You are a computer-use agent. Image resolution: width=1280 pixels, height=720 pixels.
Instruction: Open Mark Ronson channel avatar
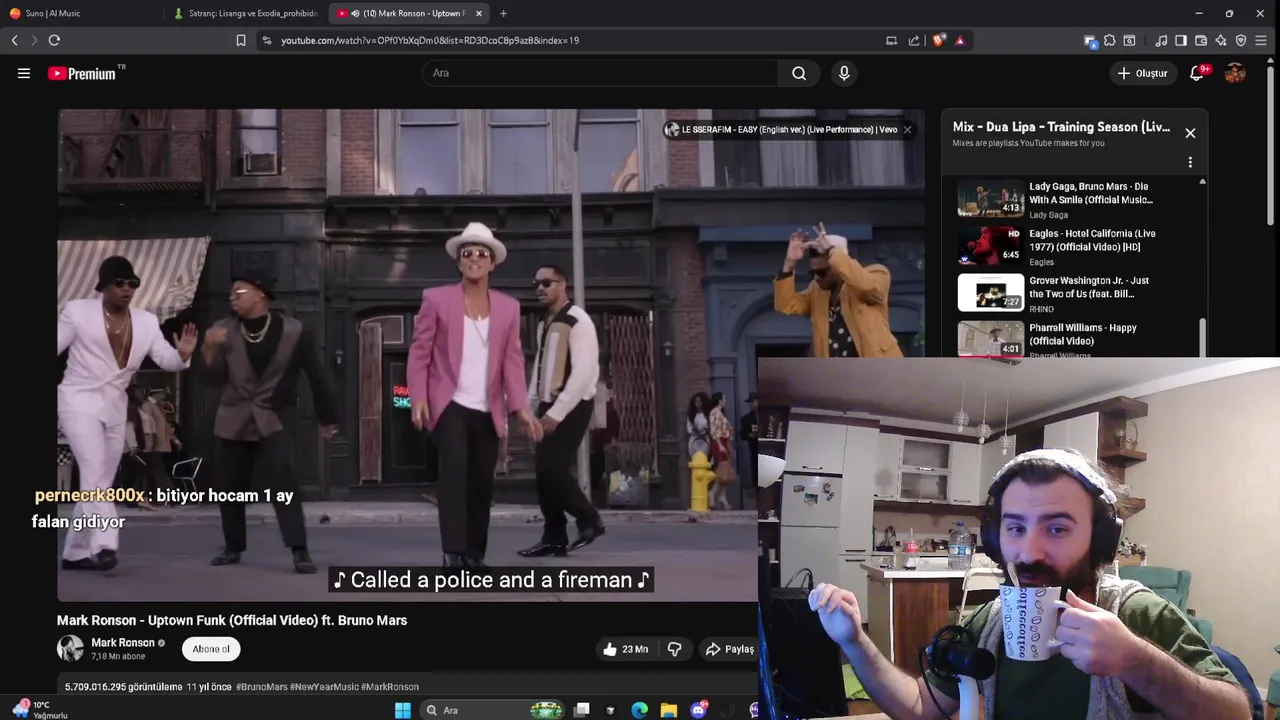tap(70, 649)
